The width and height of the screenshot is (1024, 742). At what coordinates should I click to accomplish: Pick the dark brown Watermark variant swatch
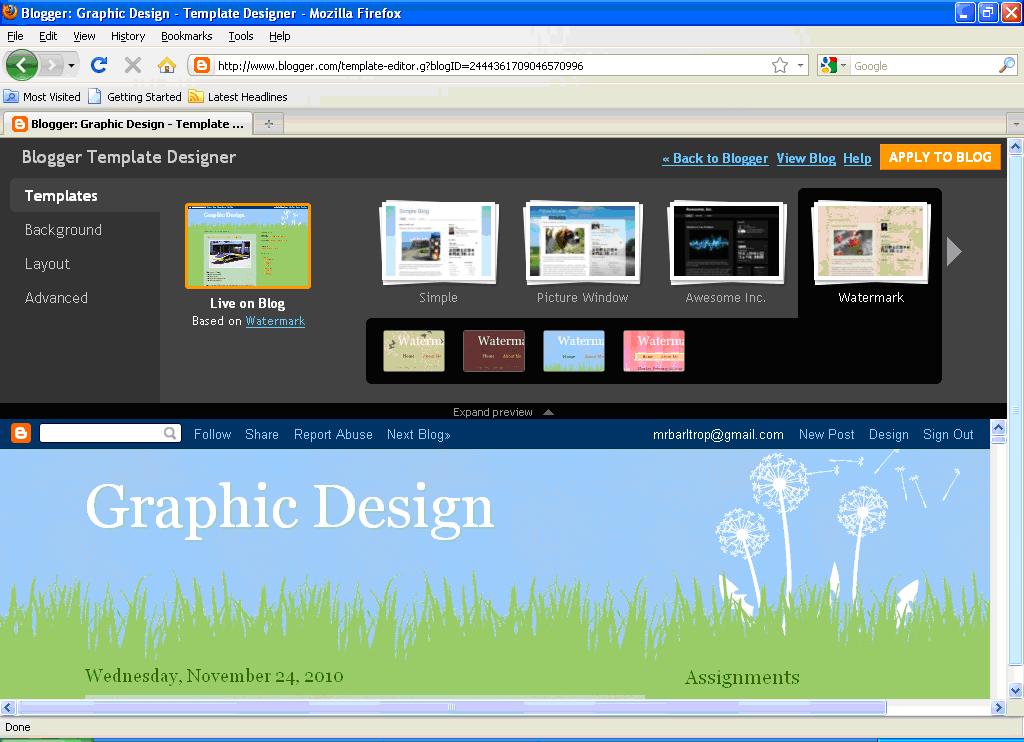tap(494, 351)
